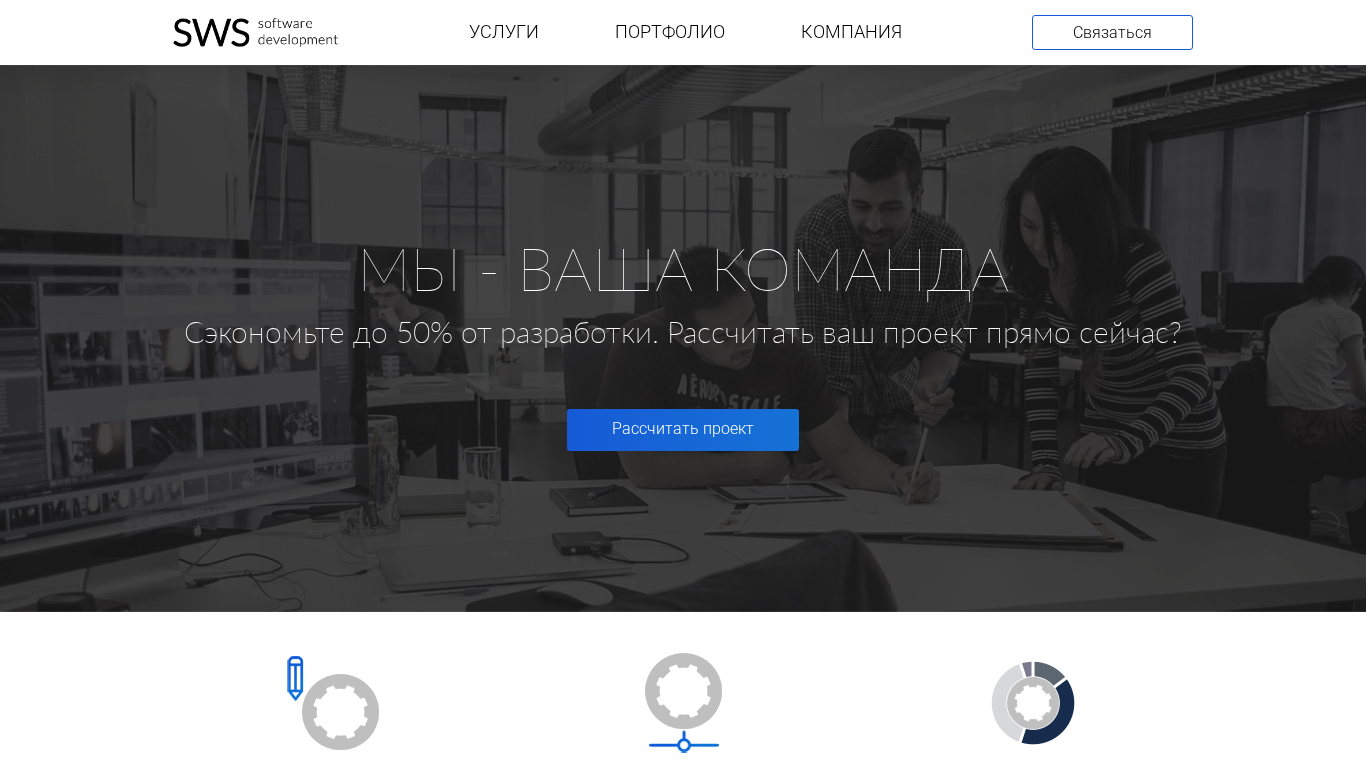Open the КОМПАНИЯ menu item

tap(851, 32)
